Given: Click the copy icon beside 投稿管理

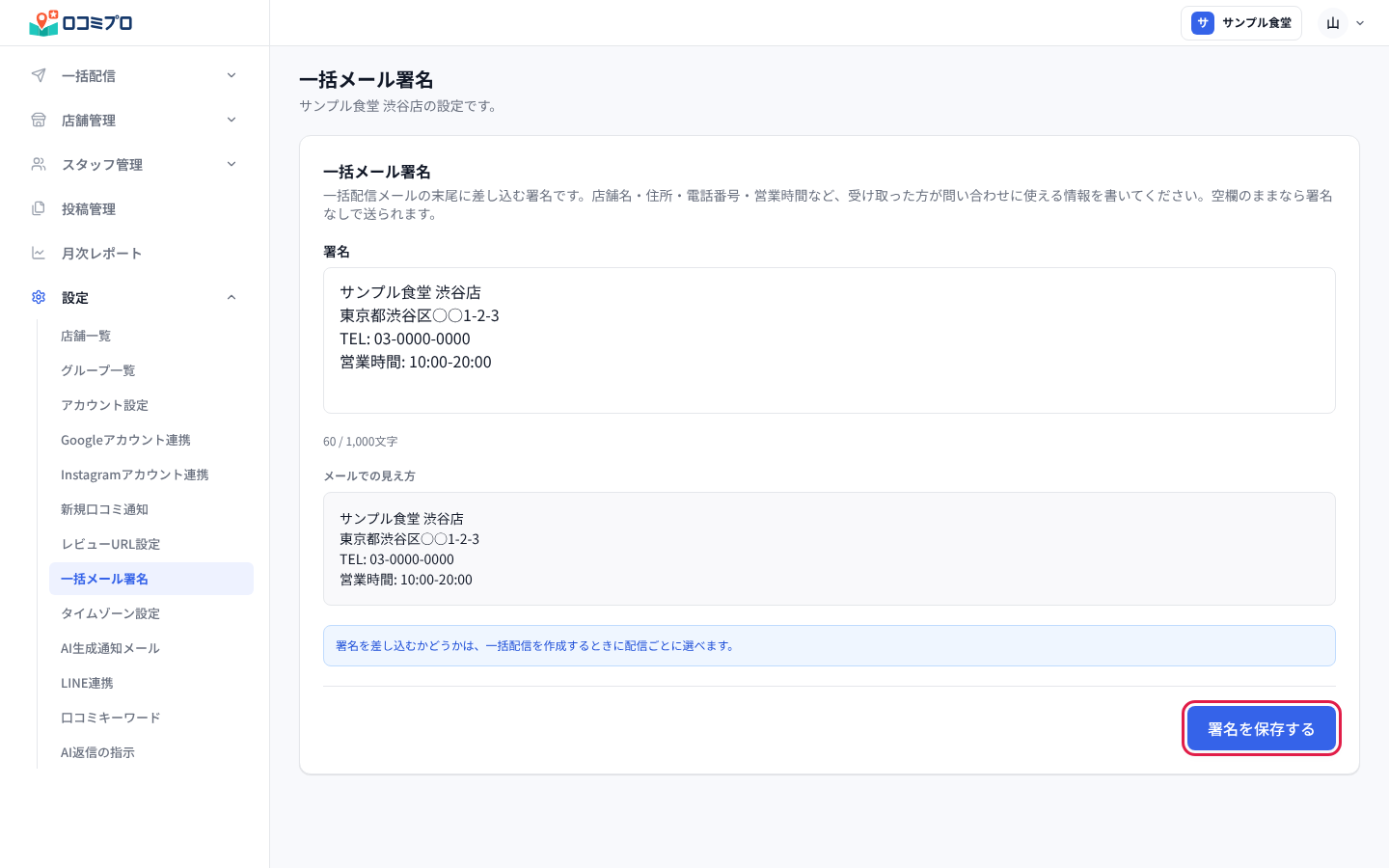Looking at the screenshot, I should coord(39,208).
